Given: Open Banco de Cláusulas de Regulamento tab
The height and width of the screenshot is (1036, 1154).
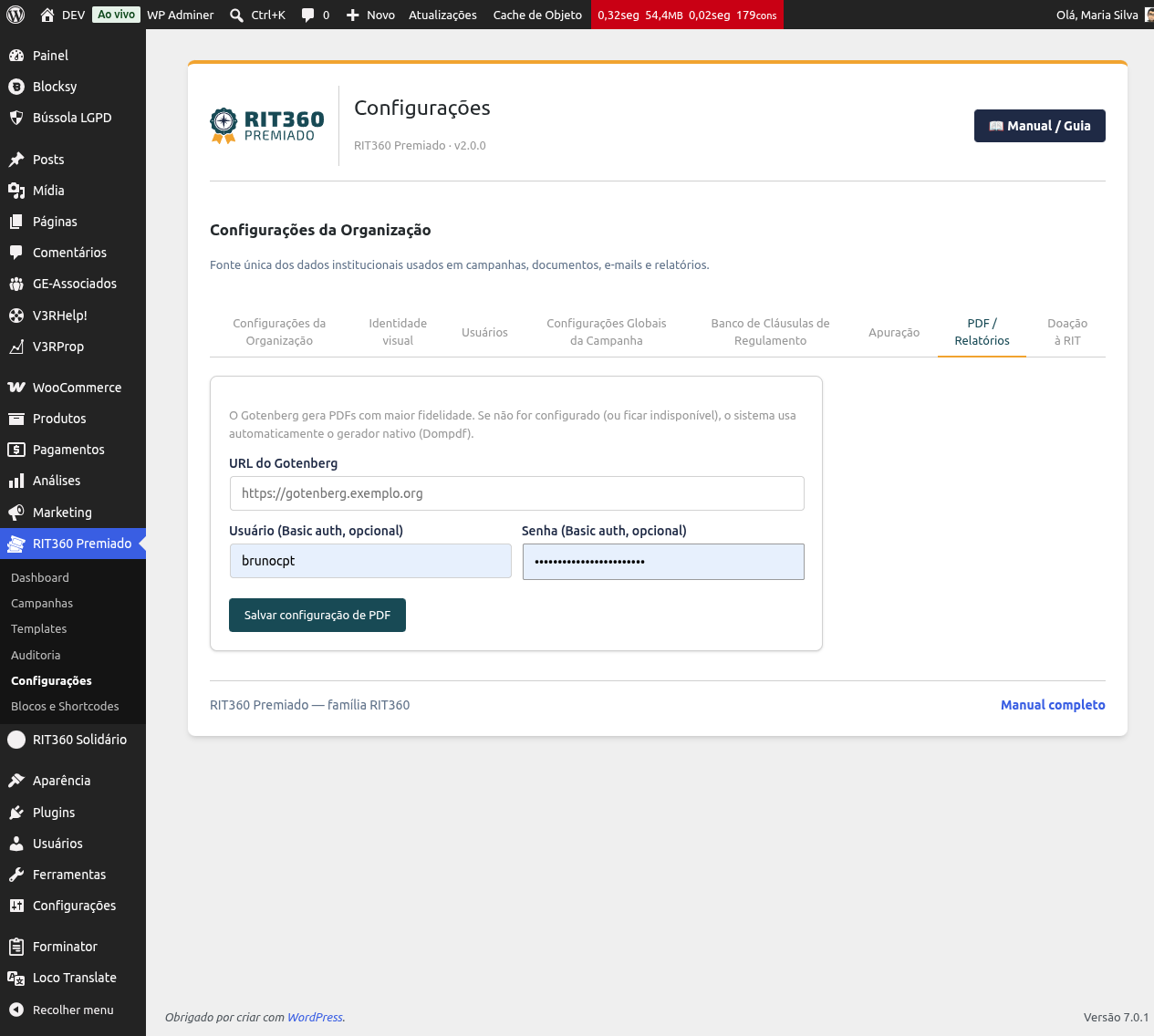Looking at the screenshot, I should click(771, 332).
